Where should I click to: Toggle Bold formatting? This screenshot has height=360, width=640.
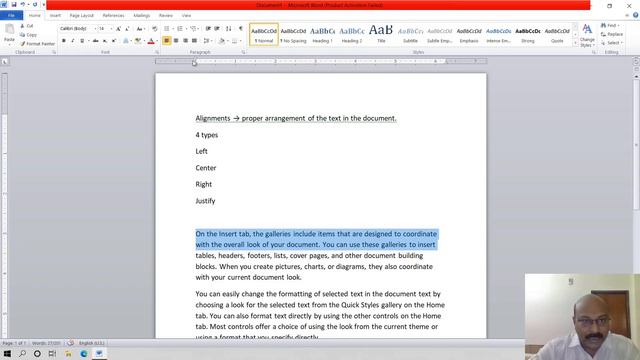[x=64, y=41]
